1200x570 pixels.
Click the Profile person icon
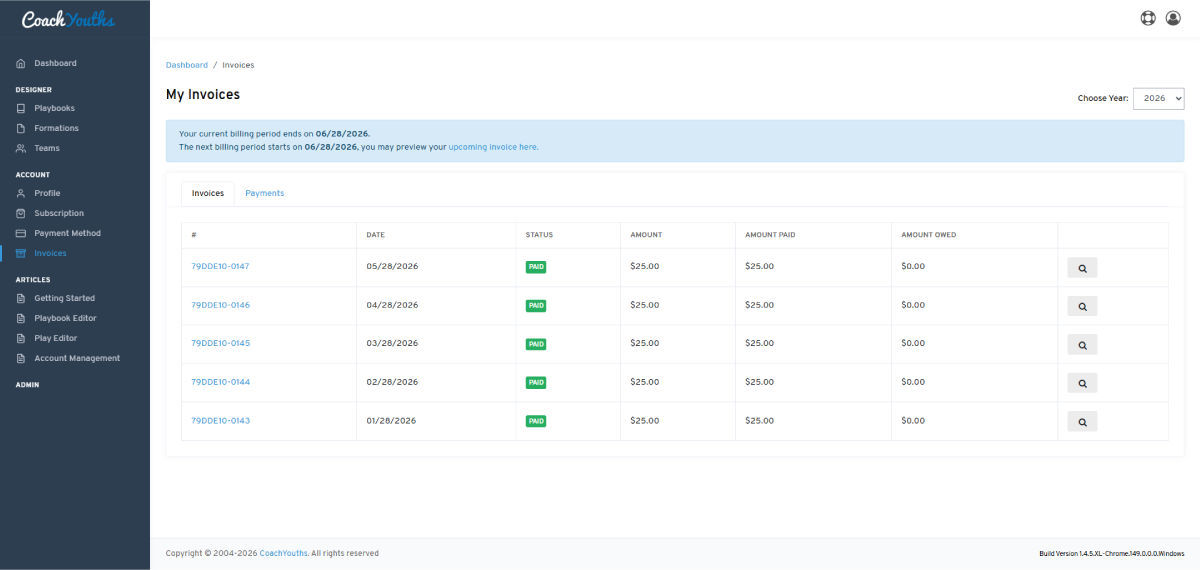(x=21, y=193)
